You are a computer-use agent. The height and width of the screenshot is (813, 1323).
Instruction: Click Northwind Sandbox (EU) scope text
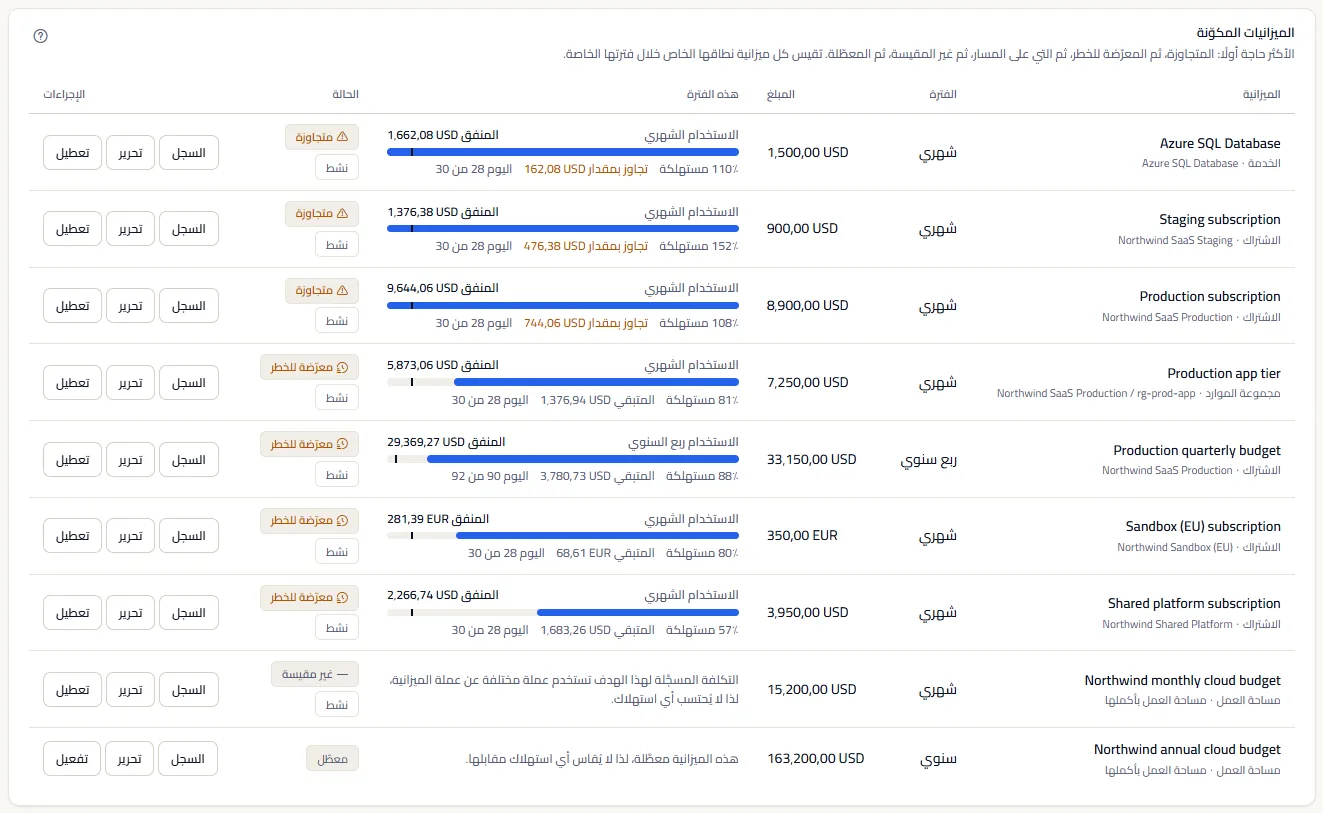[x=1175, y=548]
